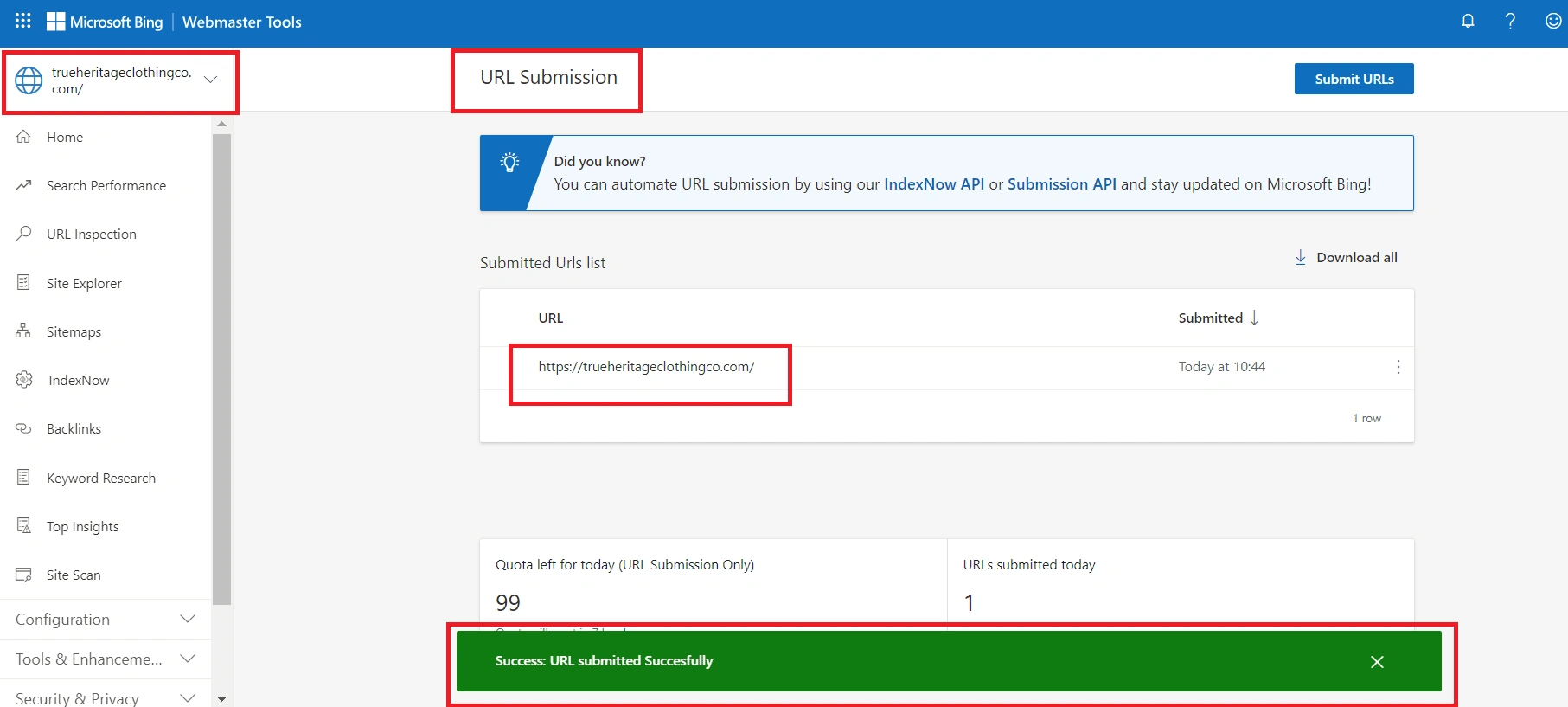Expand the site selector dropdown chevron
Viewport: 1568px width, 707px height.
[210, 80]
